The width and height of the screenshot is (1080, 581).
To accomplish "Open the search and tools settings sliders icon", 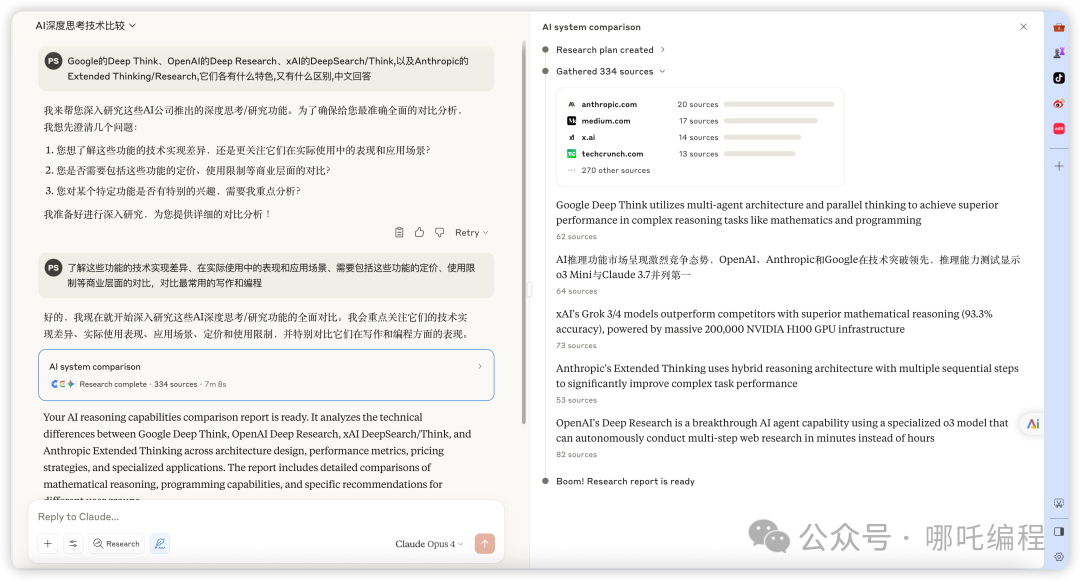I will (x=73, y=543).
